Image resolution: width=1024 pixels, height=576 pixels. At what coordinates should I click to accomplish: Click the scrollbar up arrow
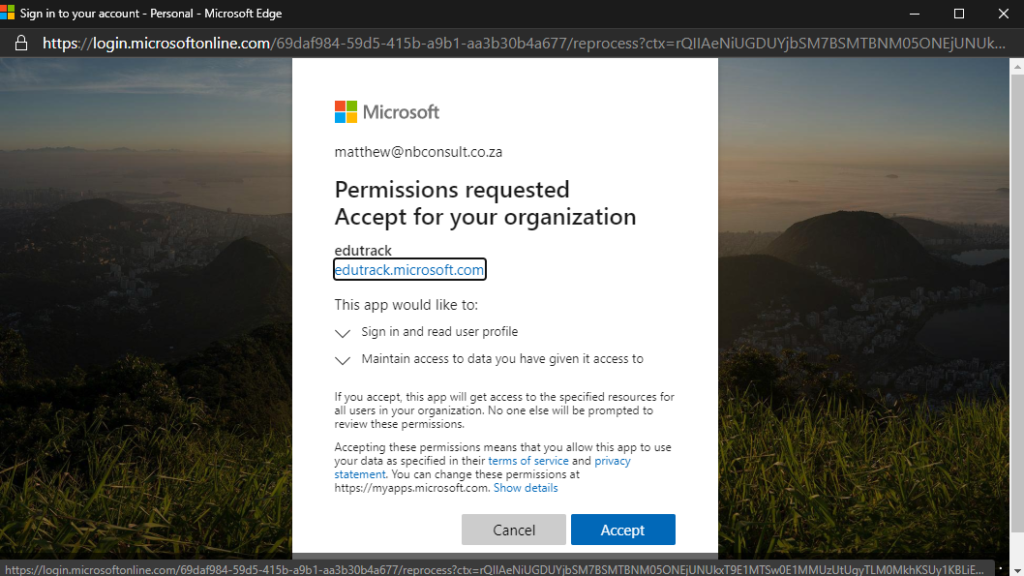(1017, 67)
